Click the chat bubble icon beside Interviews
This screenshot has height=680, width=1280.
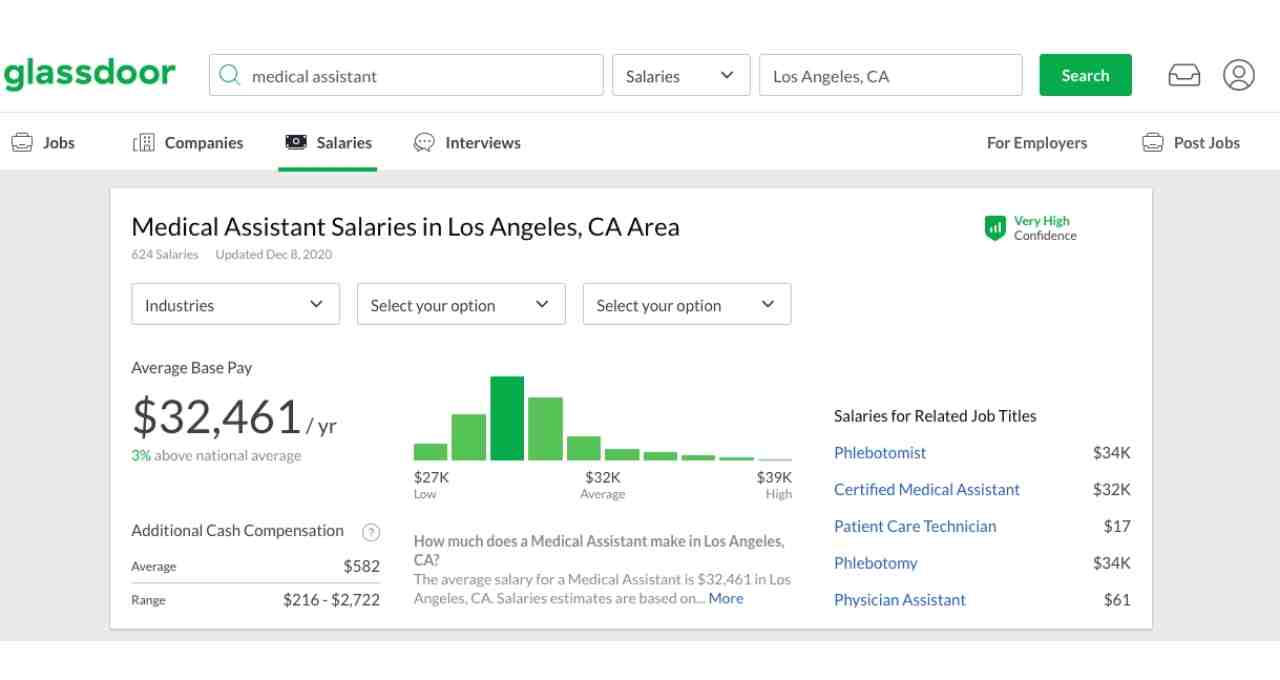click(424, 142)
